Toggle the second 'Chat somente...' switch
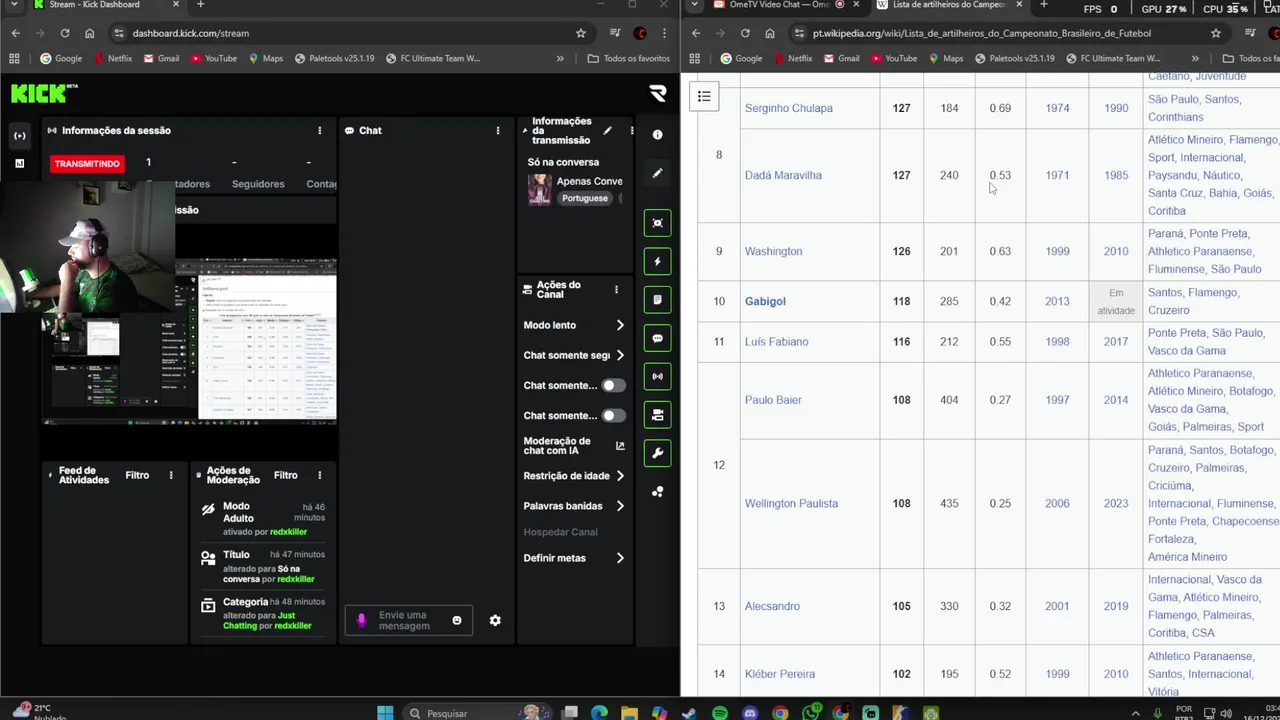The height and width of the screenshot is (720, 1280). pyautogui.click(x=612, y=415)
